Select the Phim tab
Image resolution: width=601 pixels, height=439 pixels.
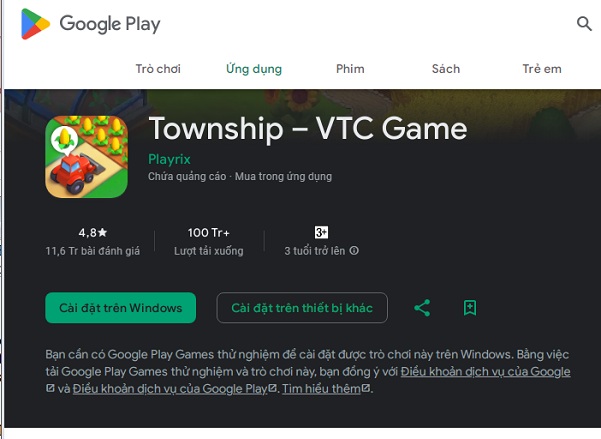pyautogui.click(x=350, y=69)
